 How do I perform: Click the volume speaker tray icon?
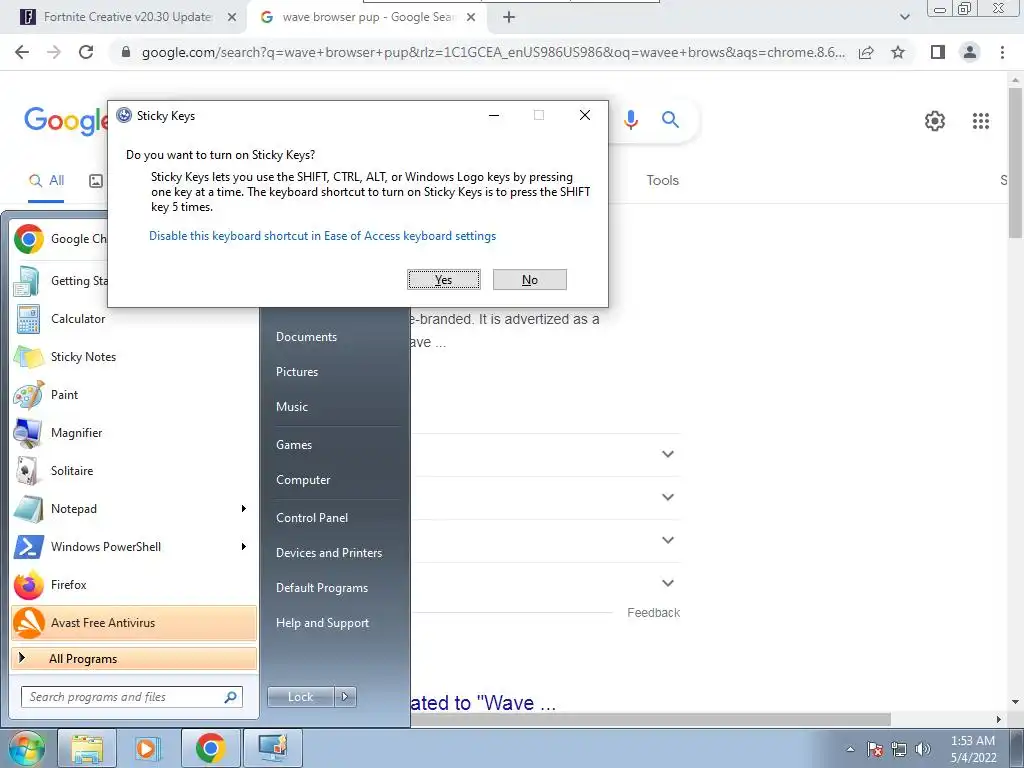tap(922, 750)
